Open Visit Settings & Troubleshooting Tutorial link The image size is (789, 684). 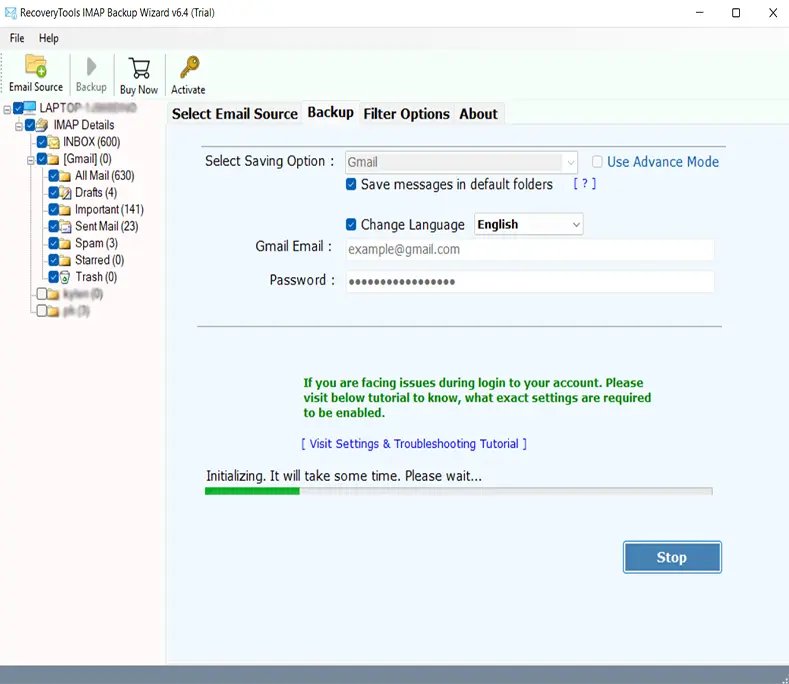point(414,444)
